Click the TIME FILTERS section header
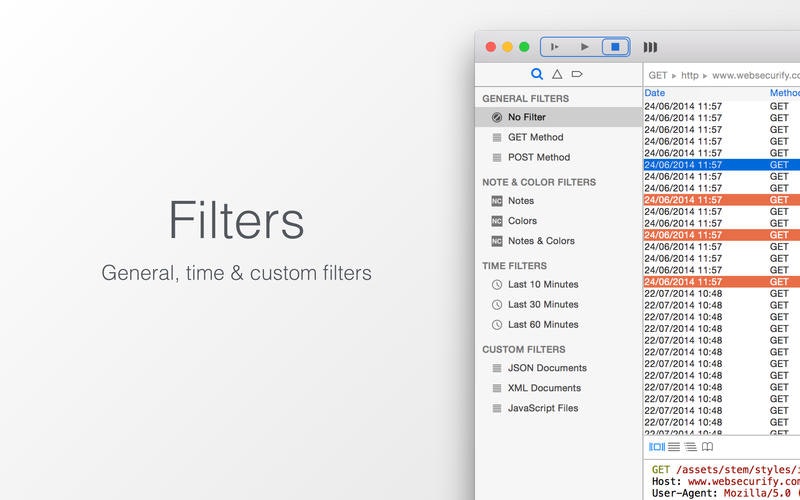Image resolution: width=800 pixels, height=500 pixels. click(514, 266)
